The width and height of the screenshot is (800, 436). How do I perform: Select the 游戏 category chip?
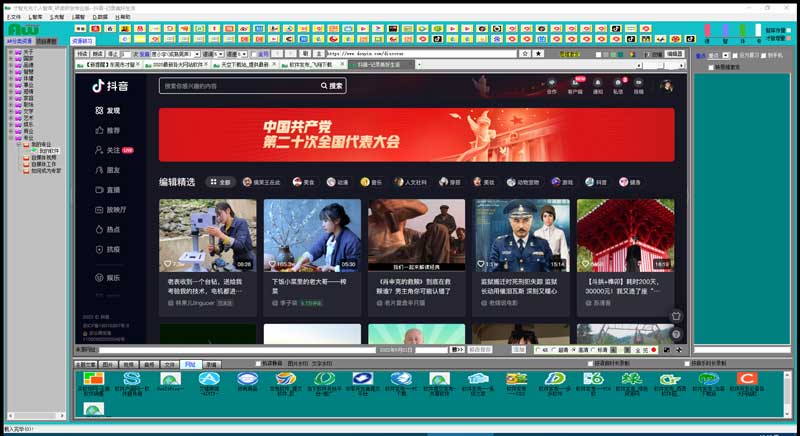pos(563,182)
